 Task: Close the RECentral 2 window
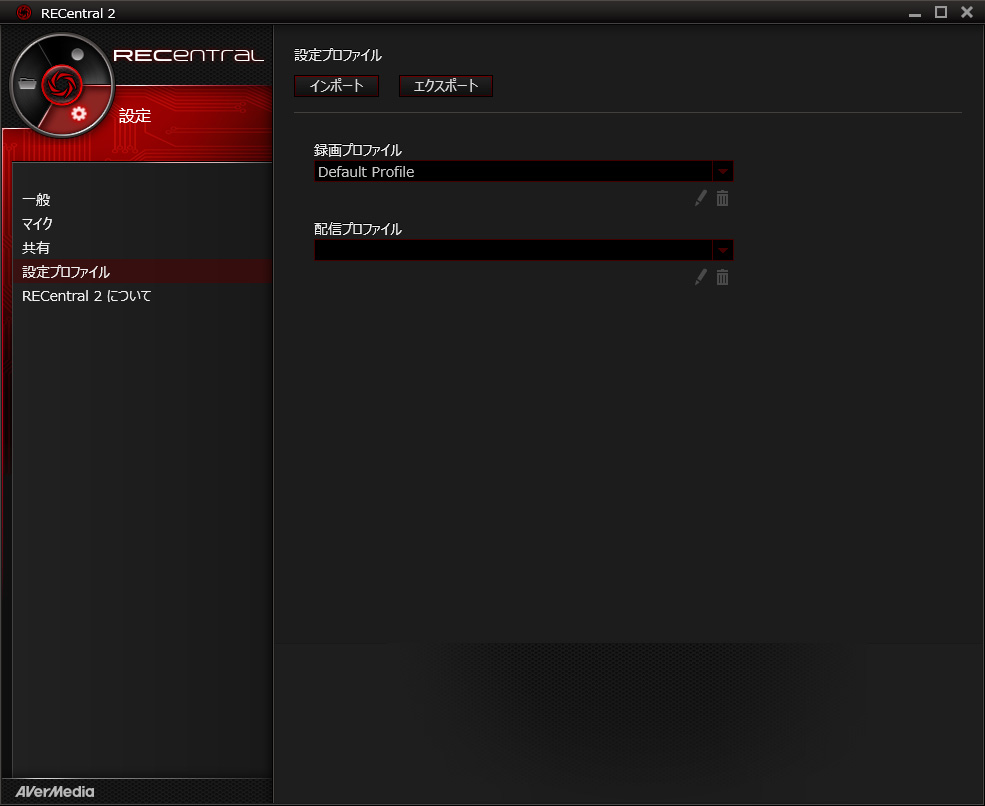(x=967, y=12)
